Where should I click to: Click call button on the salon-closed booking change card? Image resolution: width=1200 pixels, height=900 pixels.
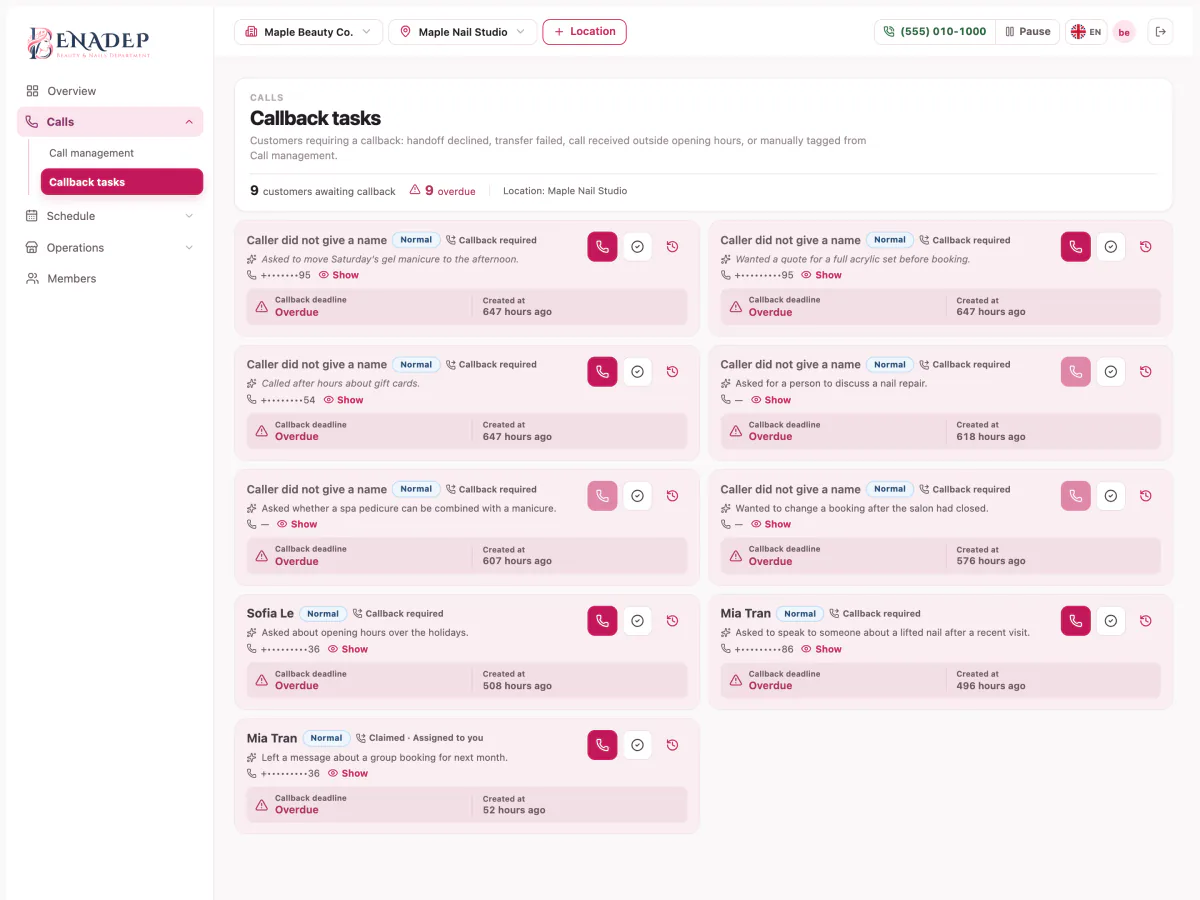[x=1076, y=496]
